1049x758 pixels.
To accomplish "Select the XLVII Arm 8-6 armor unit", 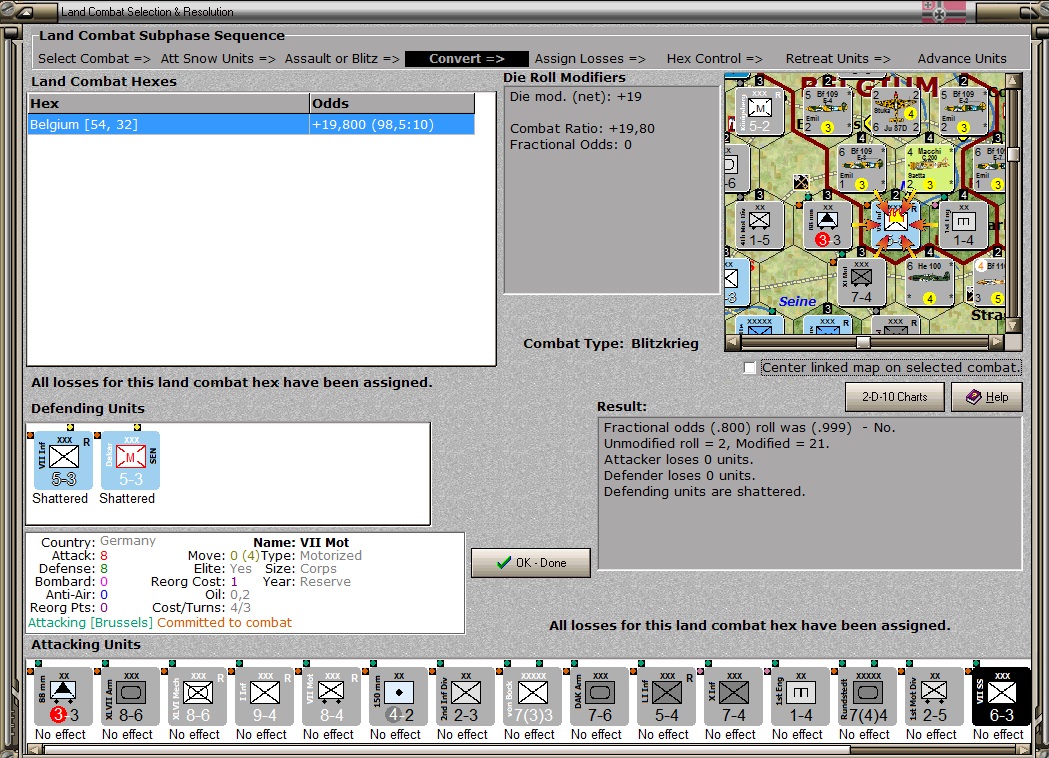I will point(130,697).
